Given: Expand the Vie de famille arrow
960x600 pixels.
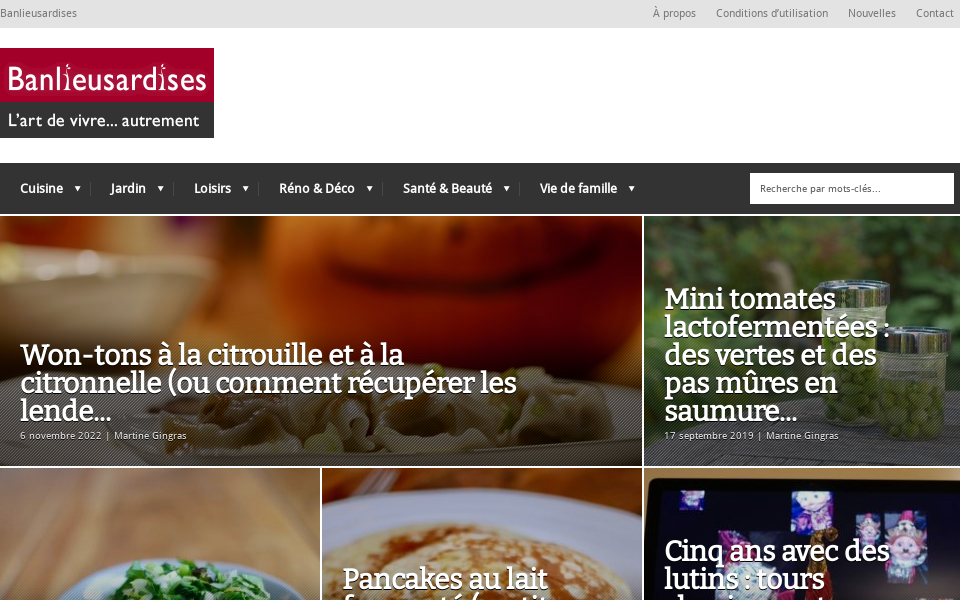Looking at the screenshot, I should (x=631, y=189).
